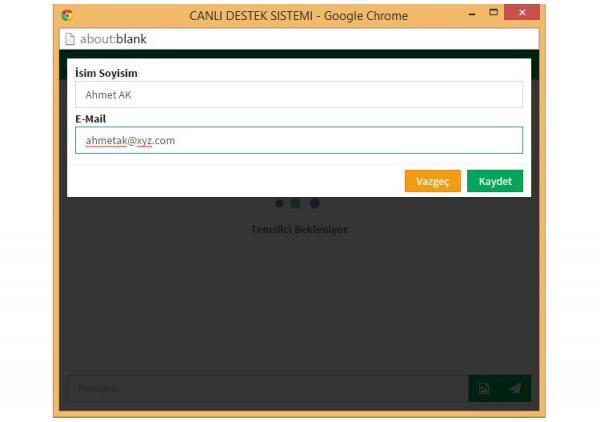Click the page document icon beside about:blank
Viewport: 600px width, 422px height.
[70, 39]
